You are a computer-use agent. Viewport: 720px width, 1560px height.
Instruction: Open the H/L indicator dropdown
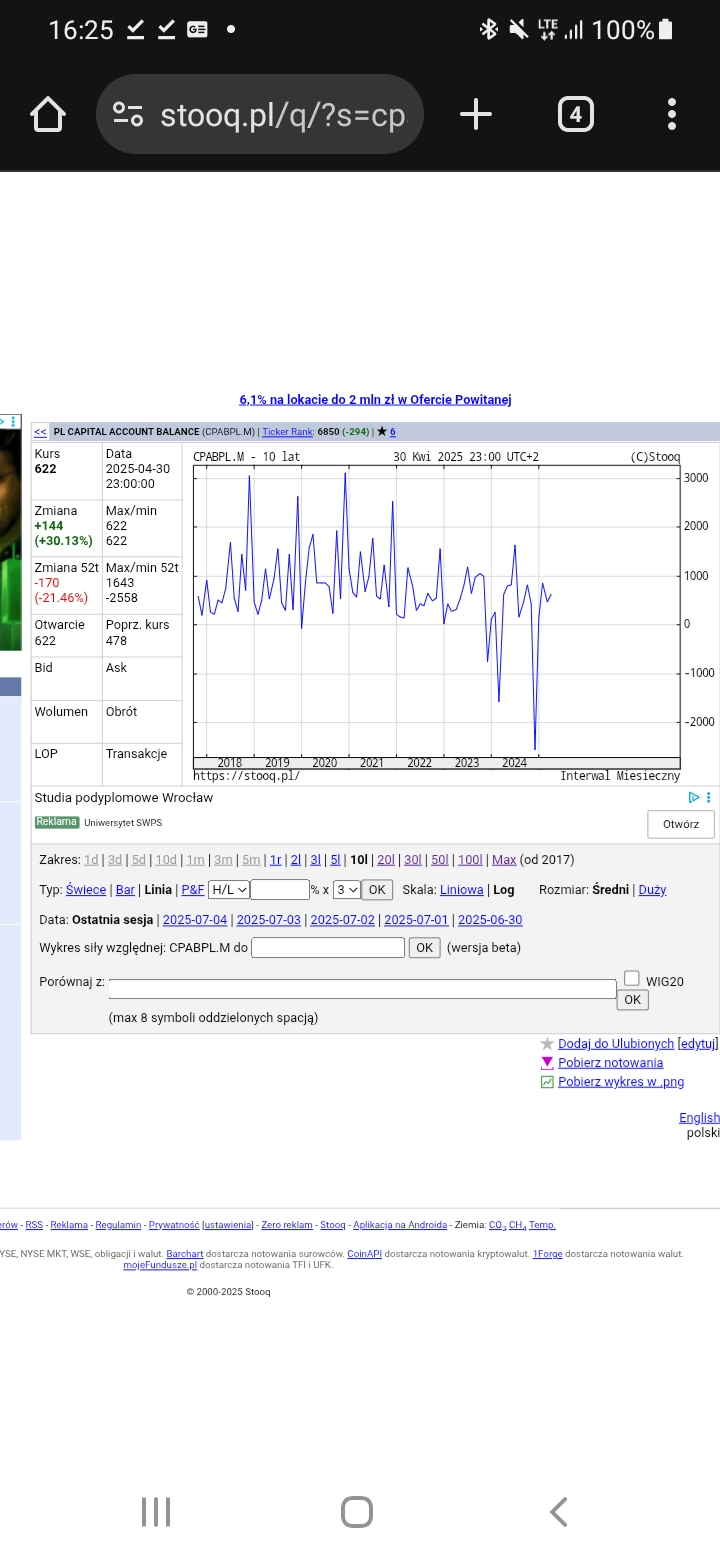(229, 889)
